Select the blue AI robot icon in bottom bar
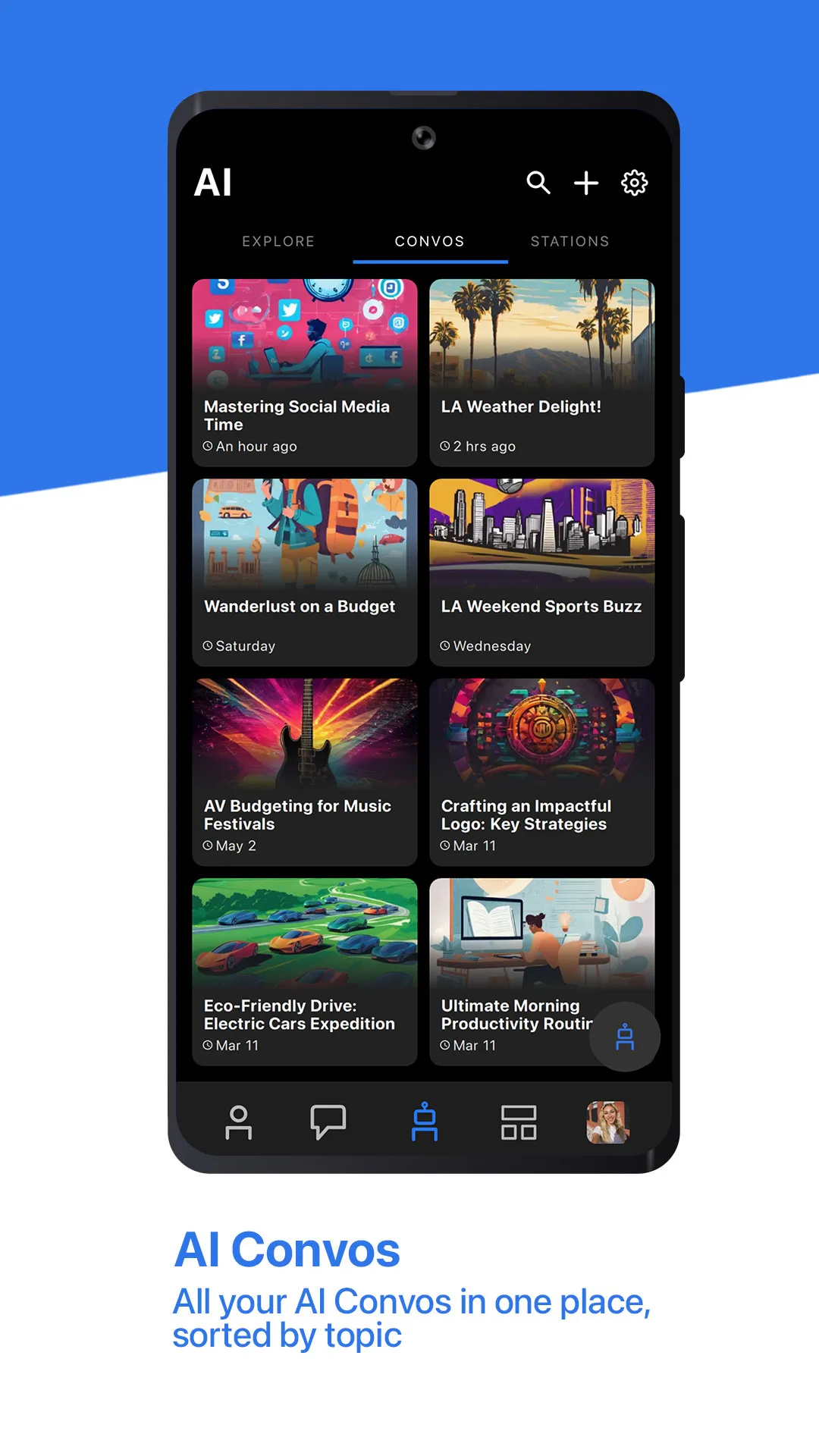819x1456 pixels. [425, 1122]
